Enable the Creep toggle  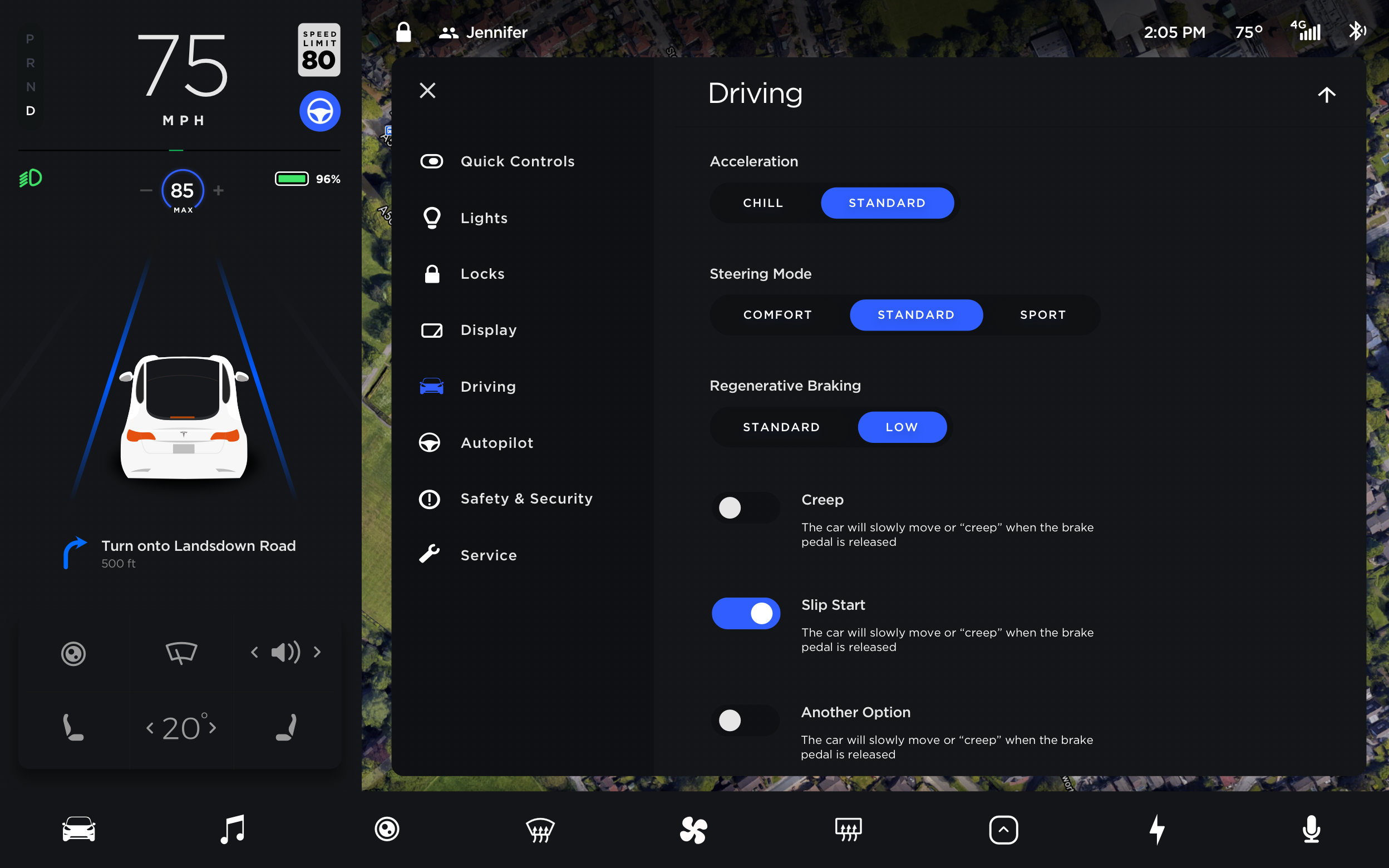pos(745,507)
